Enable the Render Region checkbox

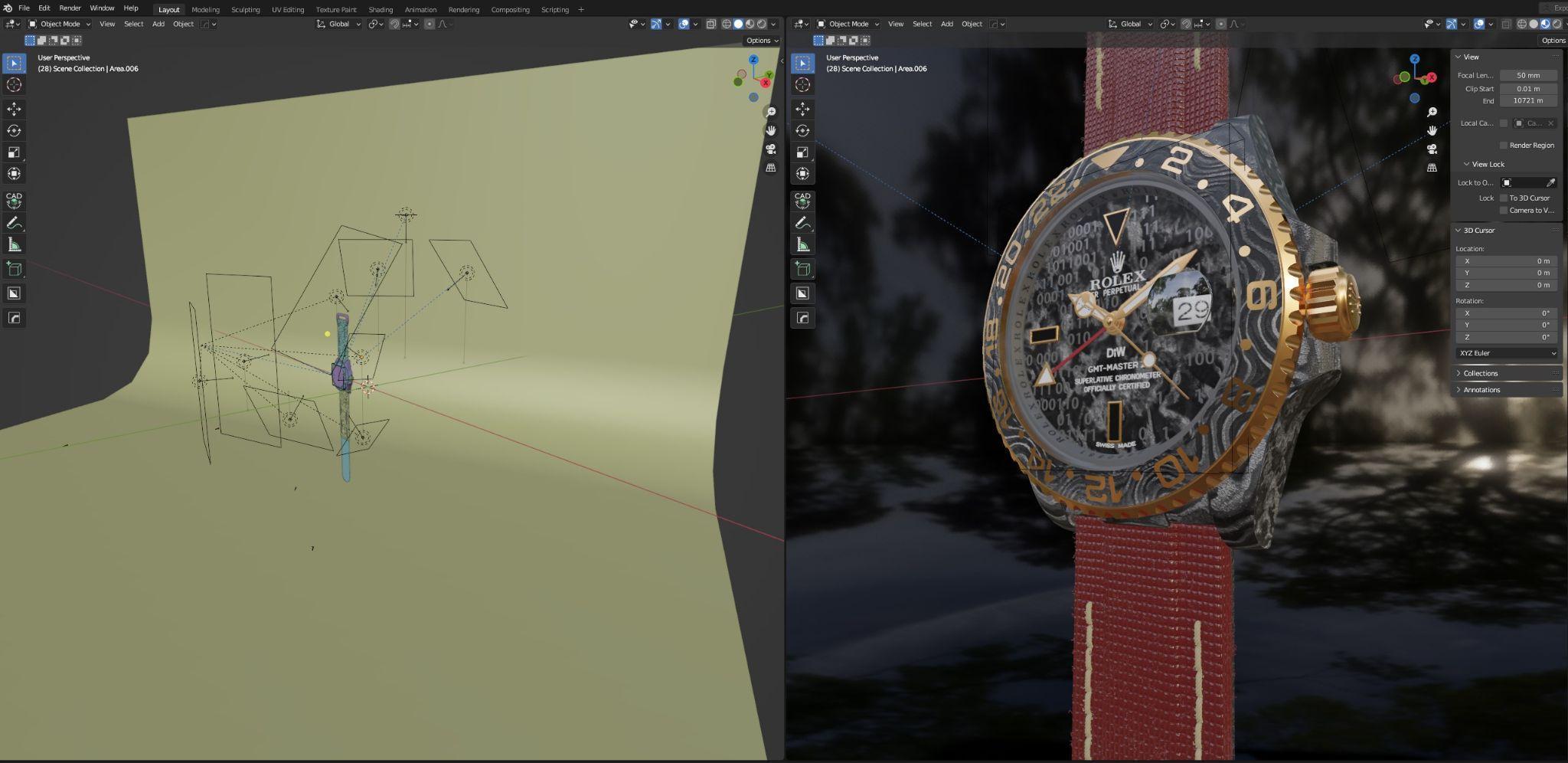[1504, 145]
